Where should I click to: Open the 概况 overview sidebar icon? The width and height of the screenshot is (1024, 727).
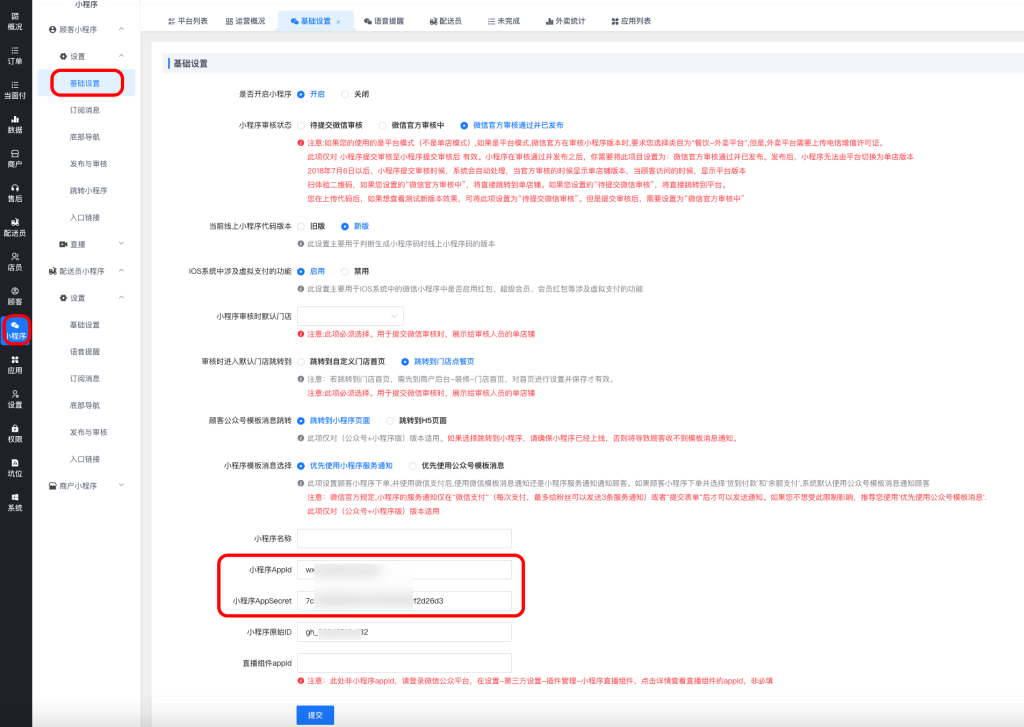coord(15,20)
